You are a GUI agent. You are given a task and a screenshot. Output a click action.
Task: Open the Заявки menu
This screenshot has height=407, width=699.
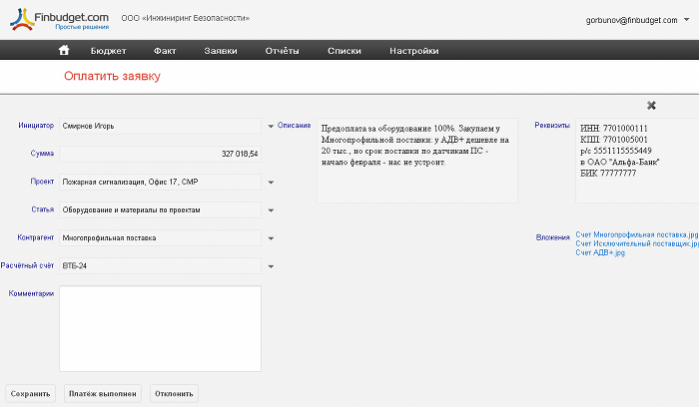(220, 50)
